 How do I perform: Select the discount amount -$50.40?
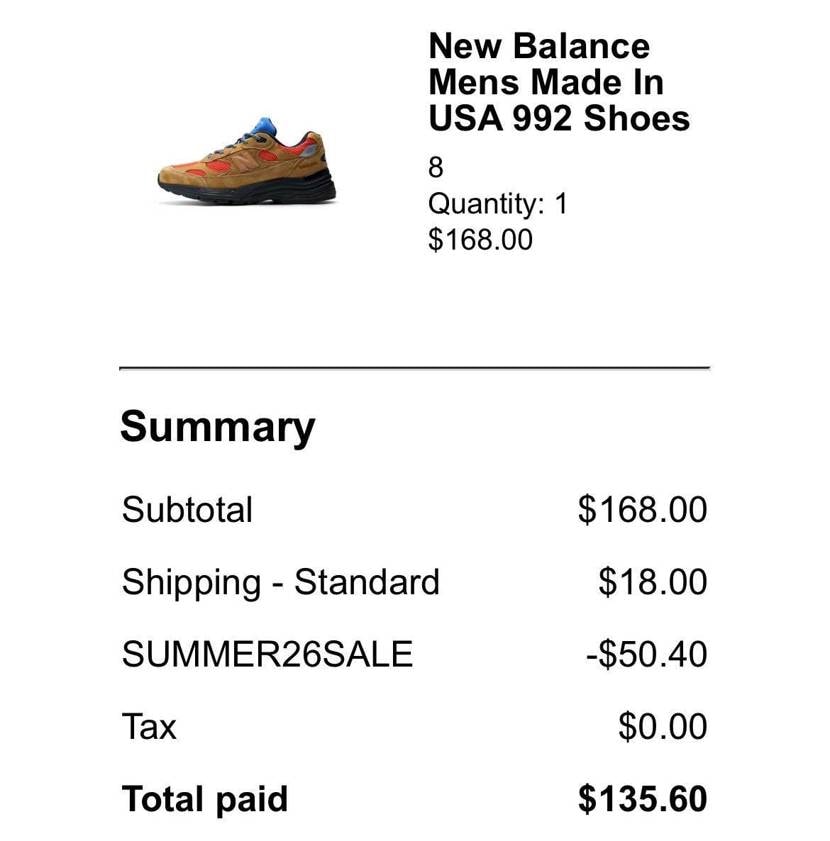click(647, 654)
